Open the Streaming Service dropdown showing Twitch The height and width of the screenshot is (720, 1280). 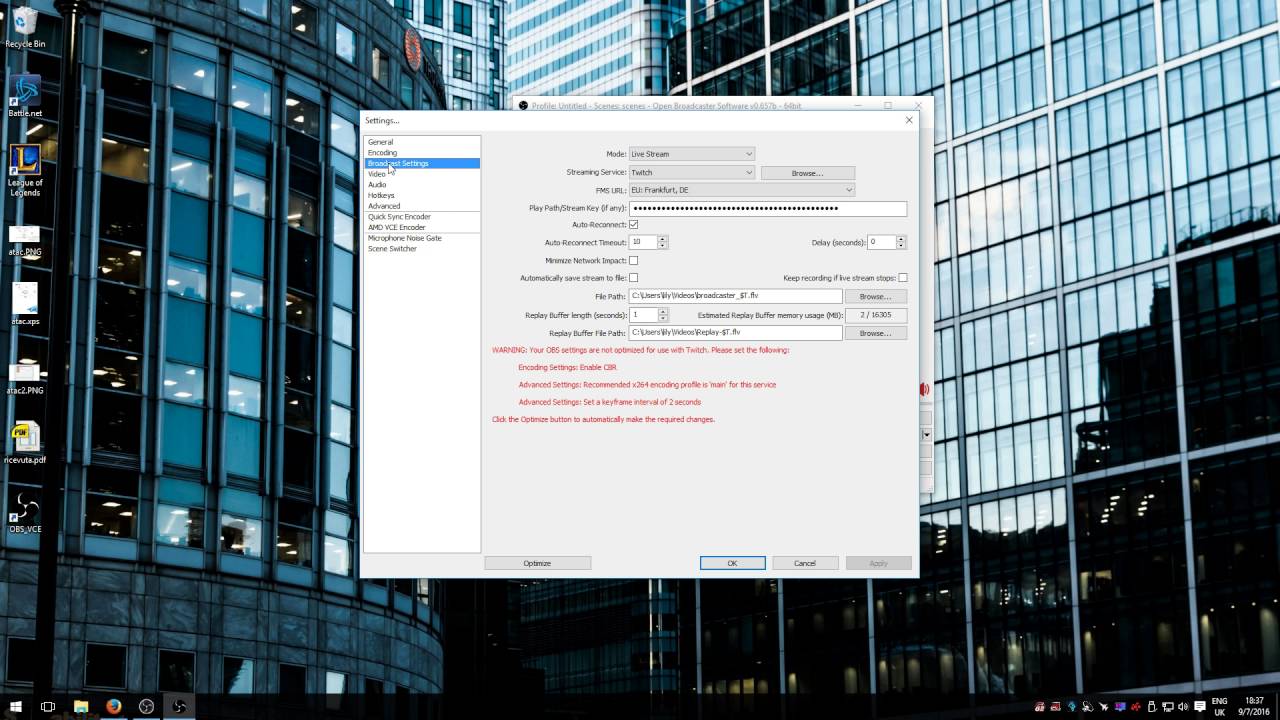click(691, 172)
